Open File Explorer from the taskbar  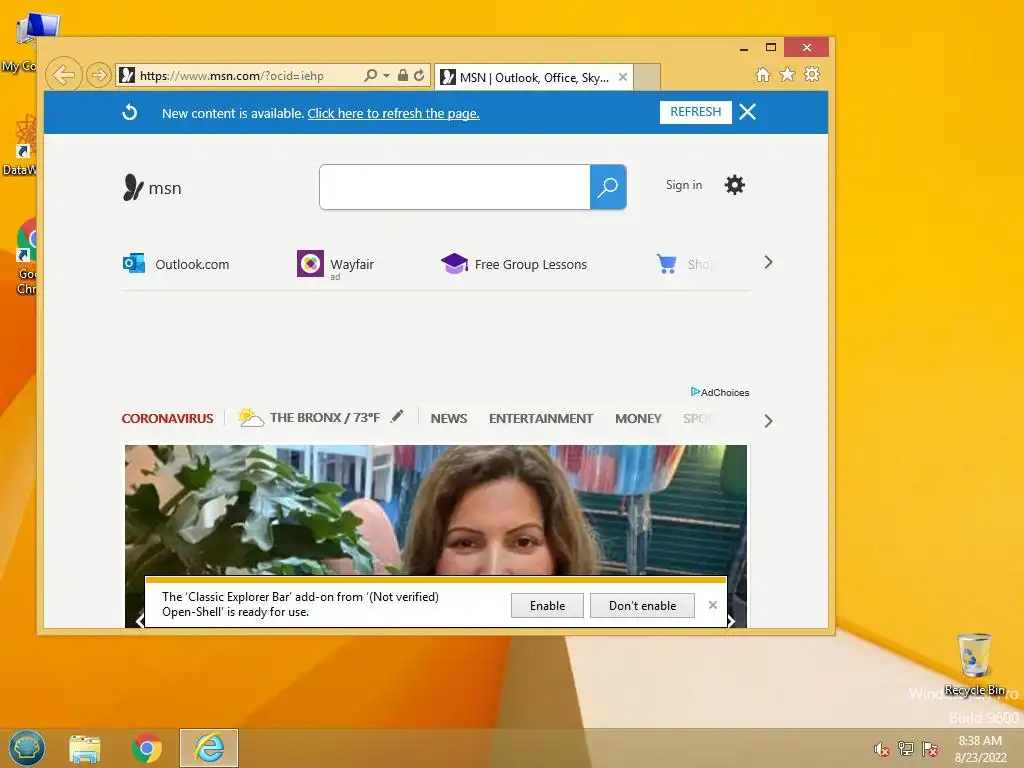tap(85, 748)
